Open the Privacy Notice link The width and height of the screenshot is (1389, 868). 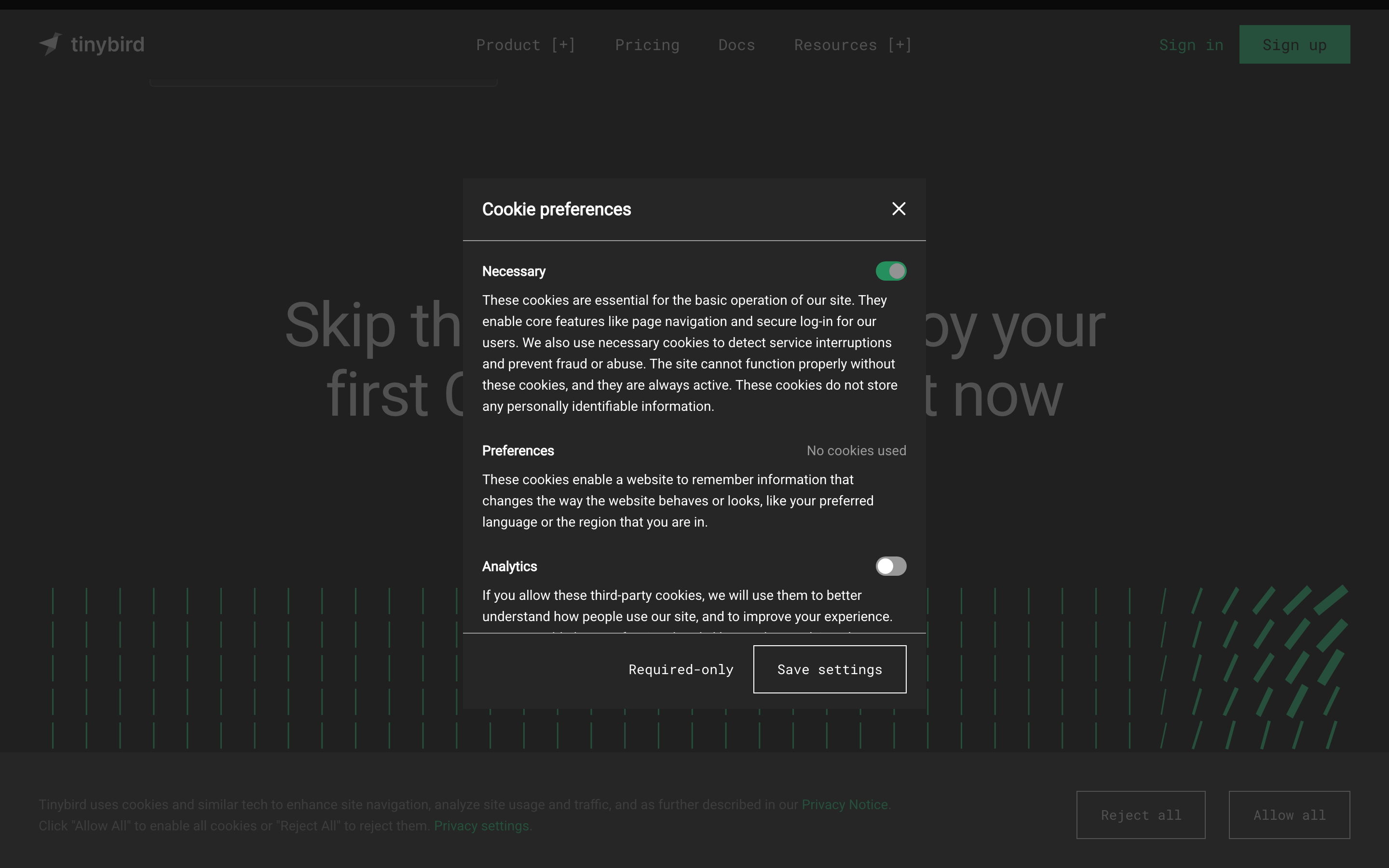[844, 804]
